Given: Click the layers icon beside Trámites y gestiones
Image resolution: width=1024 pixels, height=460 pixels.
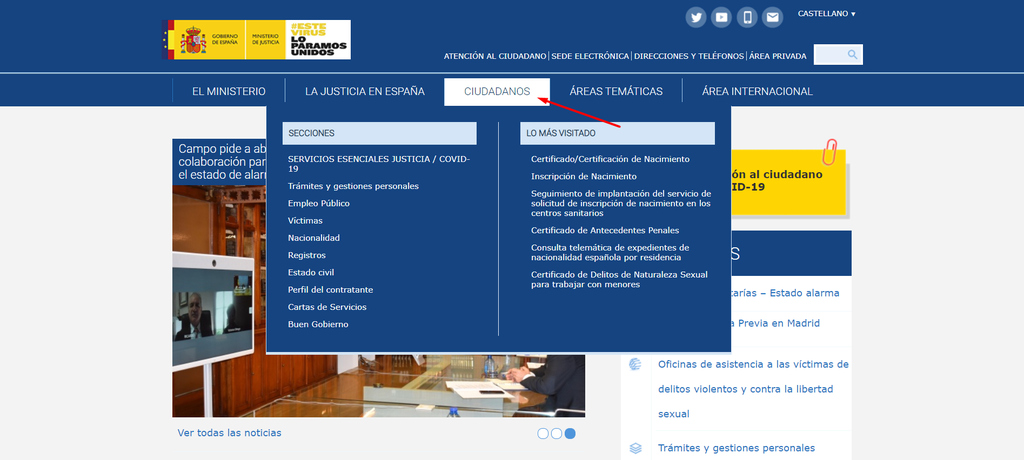Looking at the screenshot, I should click(x=635, y=448).
